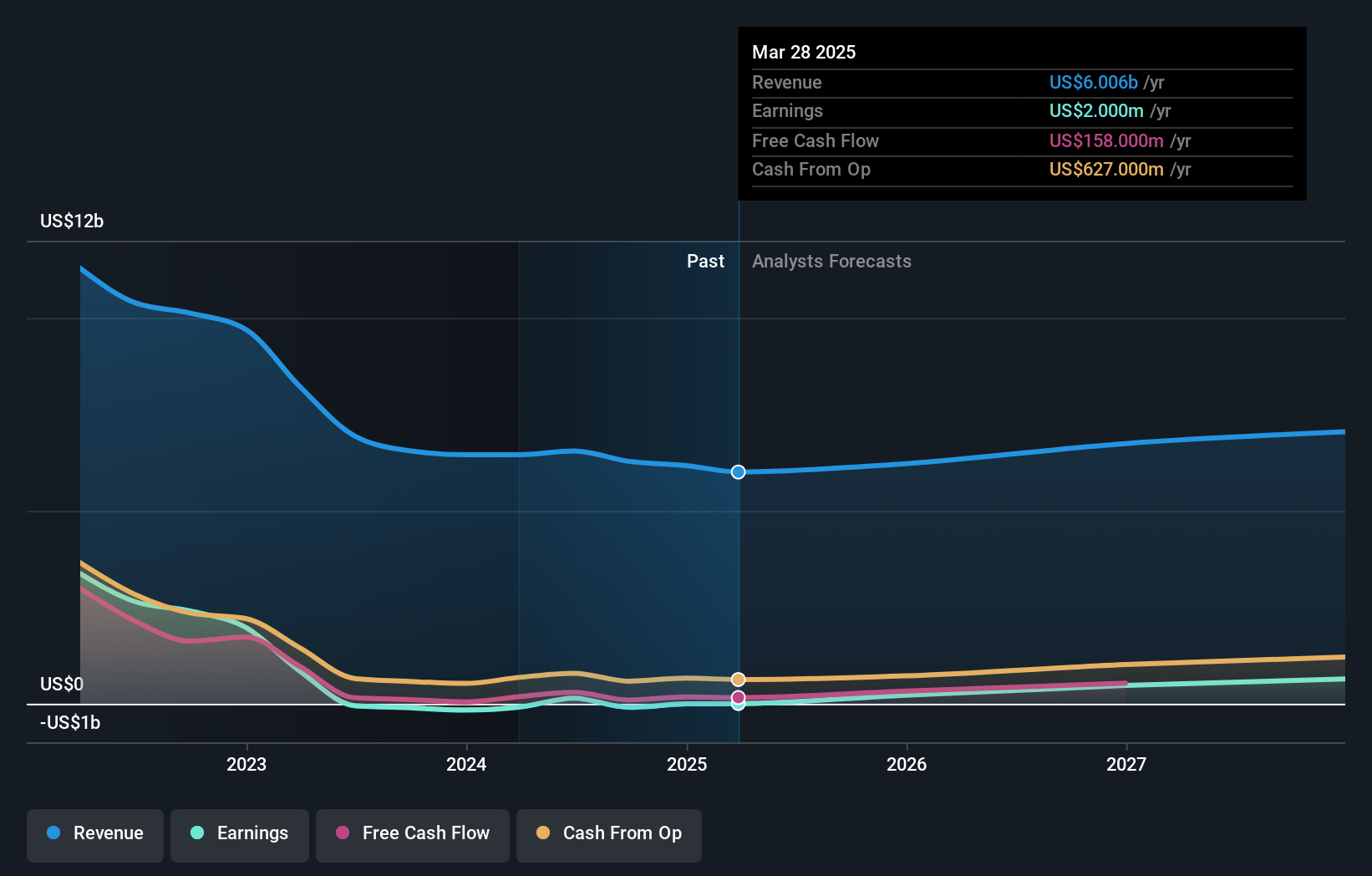Click the Cash From Op orange data point marker
This screenshot has height=876, width=1372.
coord(738,680)
